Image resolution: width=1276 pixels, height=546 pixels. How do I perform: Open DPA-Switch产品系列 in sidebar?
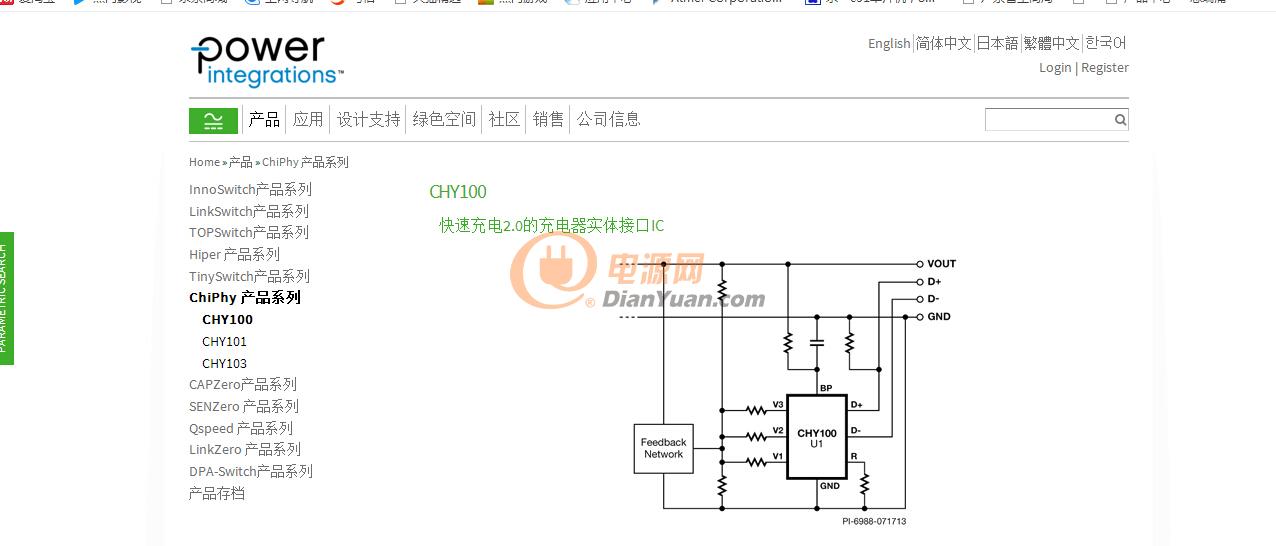[251, 471]
